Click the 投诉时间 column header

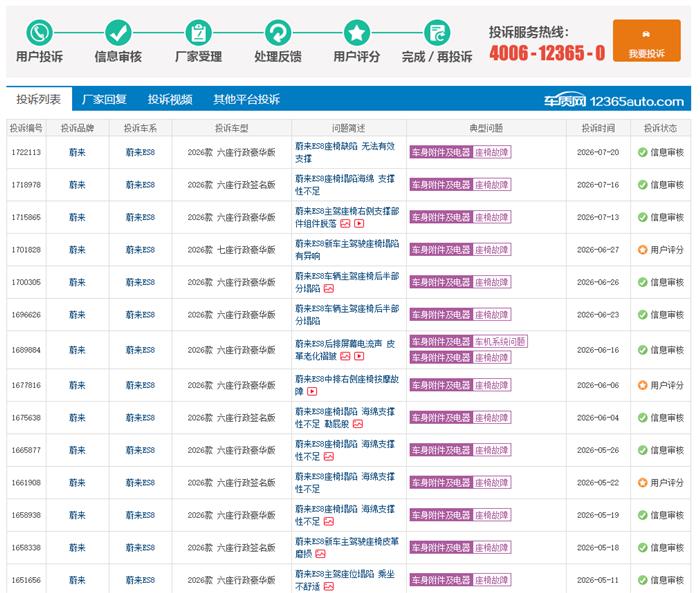[598, 128]
